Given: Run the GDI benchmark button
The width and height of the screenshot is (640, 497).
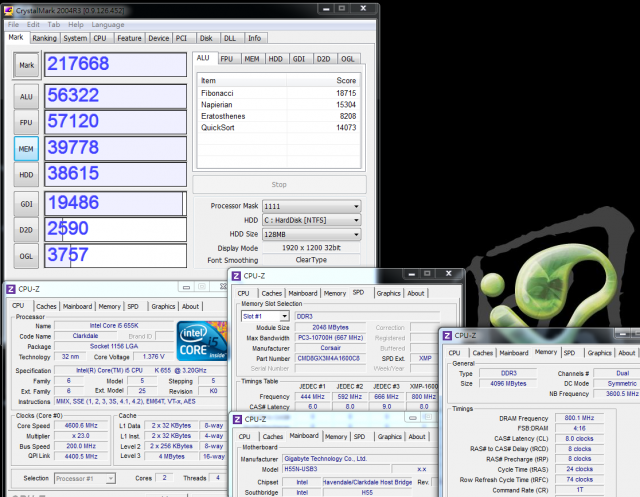Looking at the screenshot, I should (26, 204).
